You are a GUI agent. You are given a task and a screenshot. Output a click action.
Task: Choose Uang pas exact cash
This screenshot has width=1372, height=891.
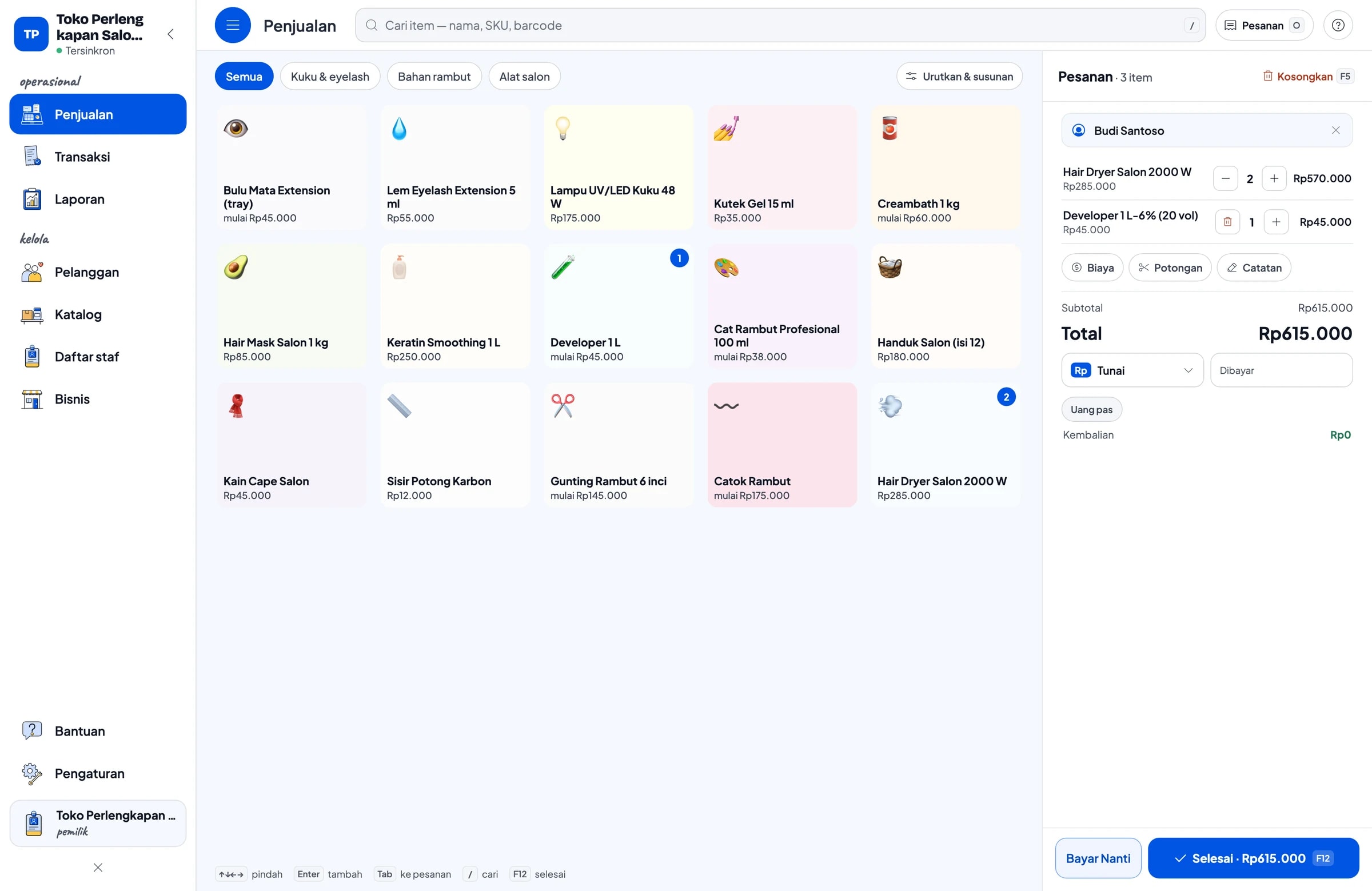1091,410
